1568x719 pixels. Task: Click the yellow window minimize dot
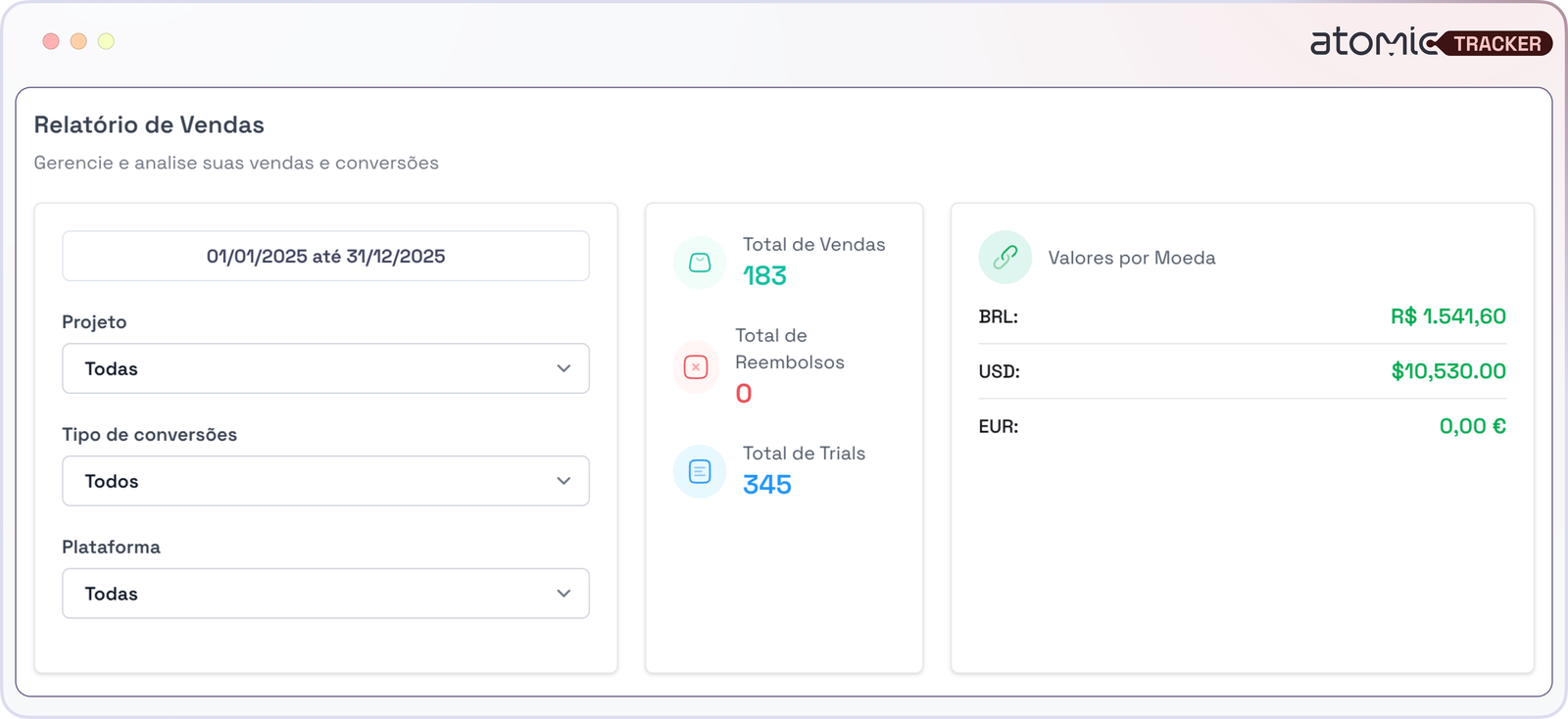pos(78,41)
